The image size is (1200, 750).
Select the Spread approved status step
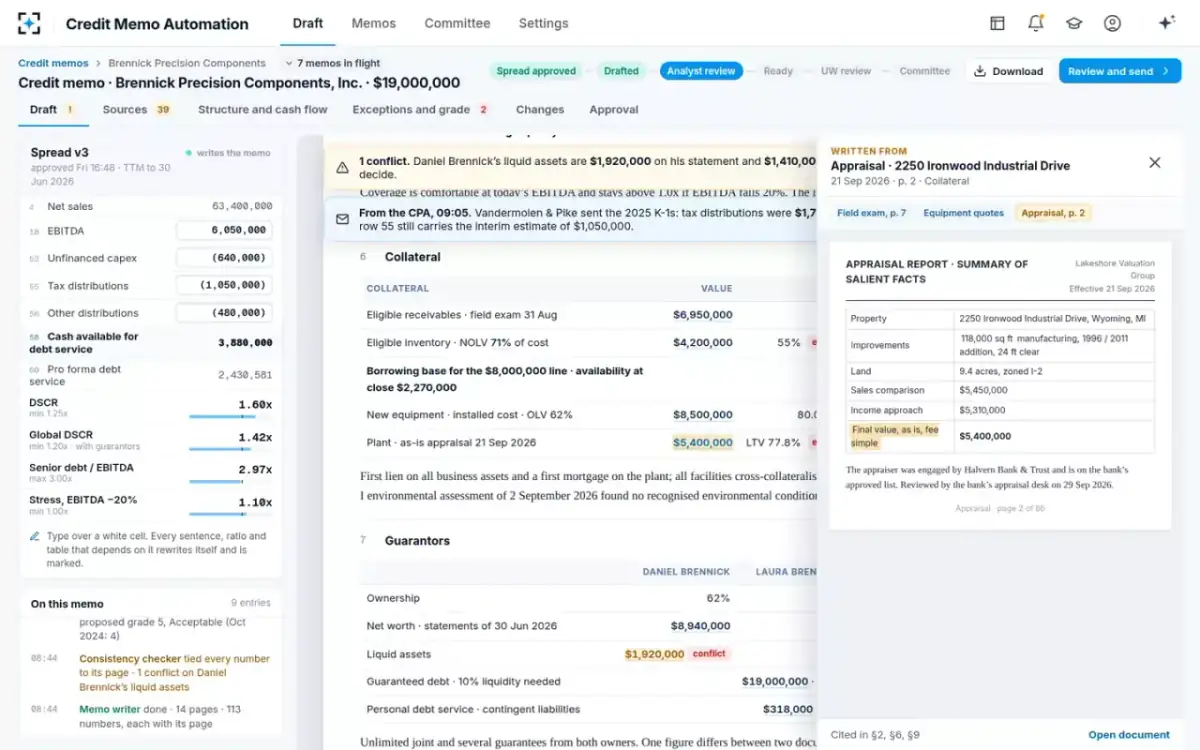point(536,71)
